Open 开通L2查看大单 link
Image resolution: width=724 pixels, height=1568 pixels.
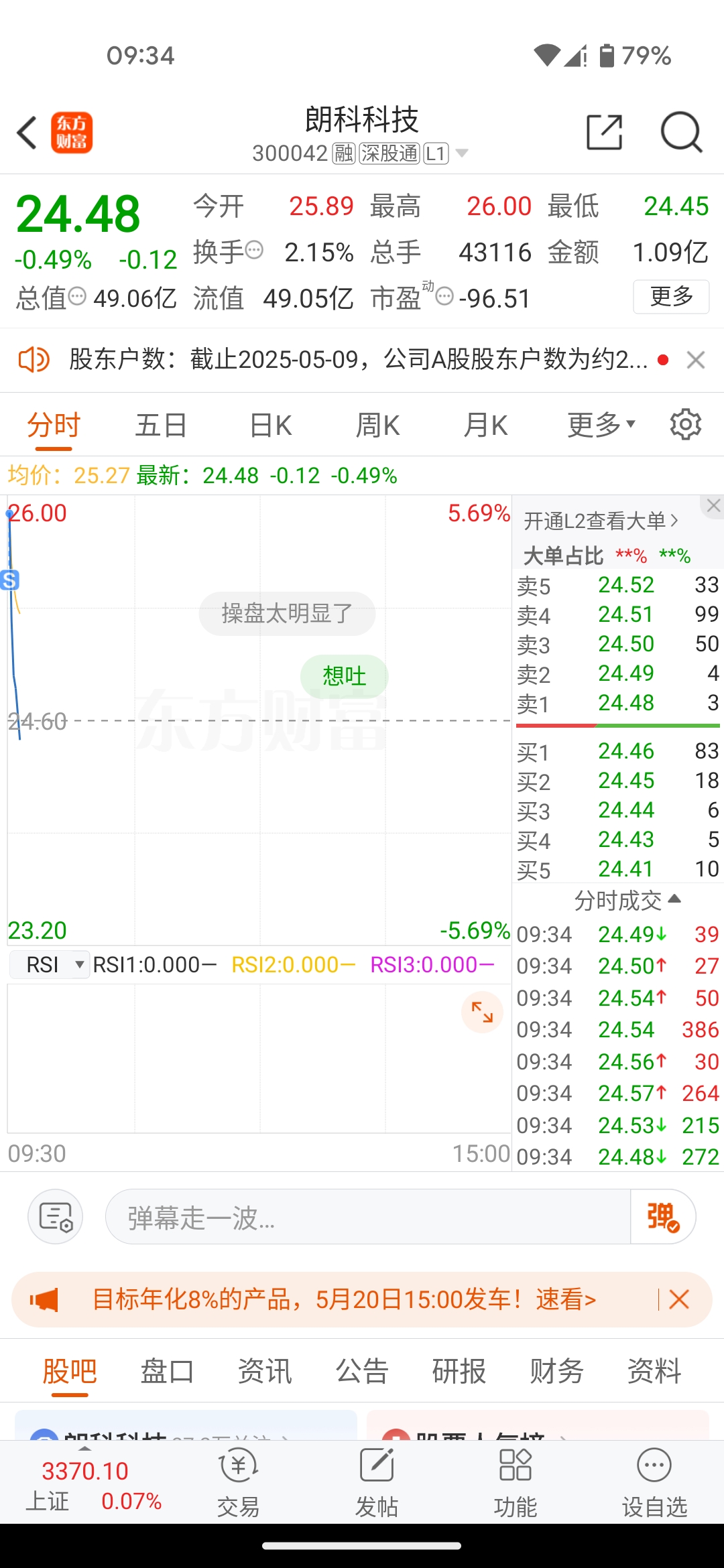pyautogui.click(x=601, y=521)
